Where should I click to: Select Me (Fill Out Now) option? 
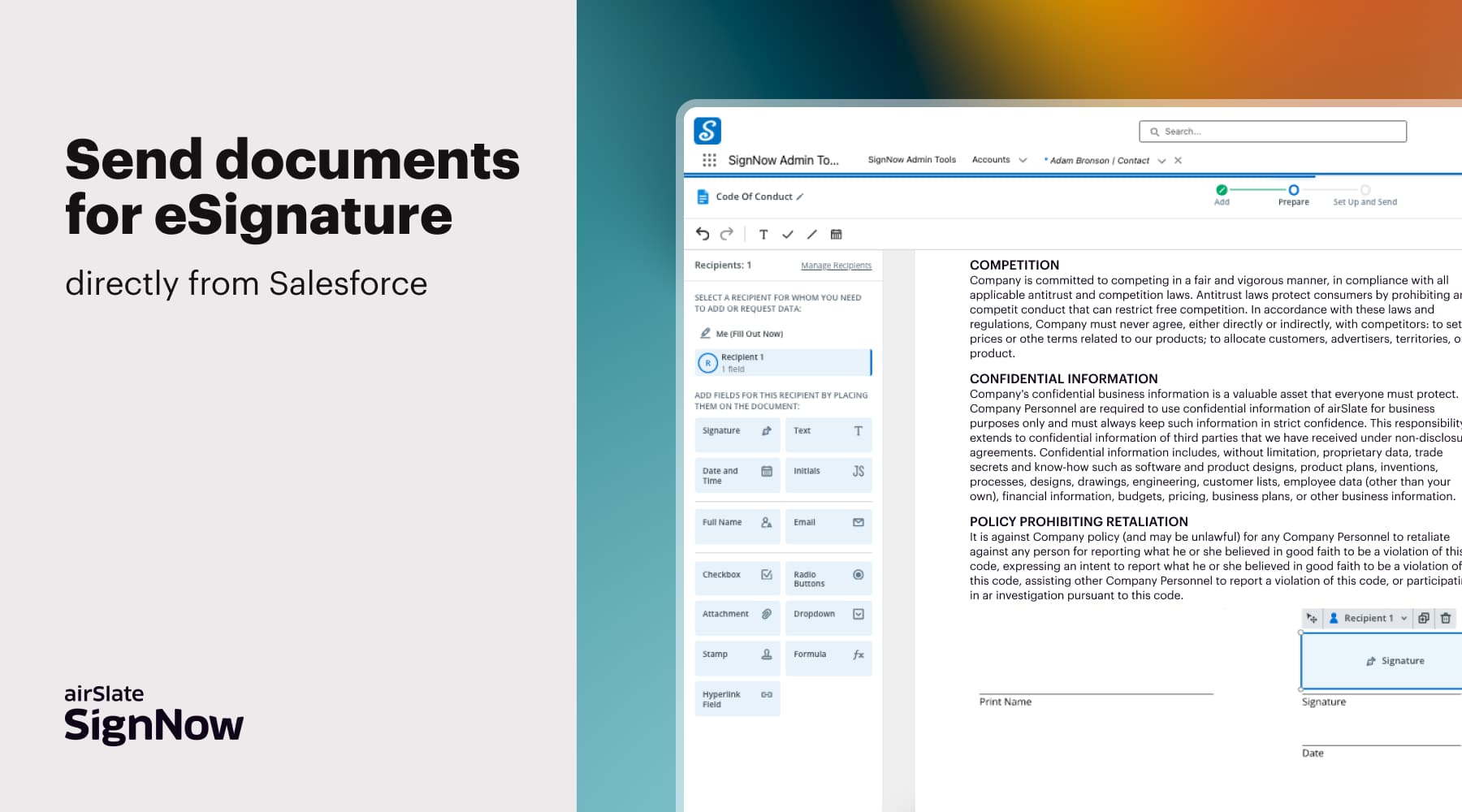point(742,334)
